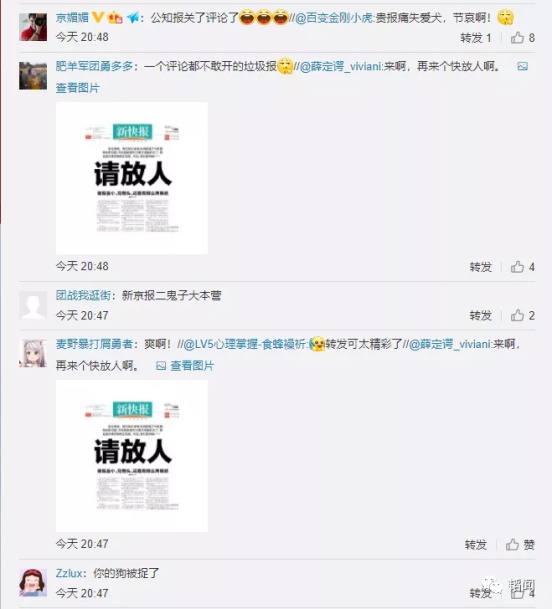
Task: Enlarge second 请放人 newspaper thumbnail
Action: coord(132,456)
